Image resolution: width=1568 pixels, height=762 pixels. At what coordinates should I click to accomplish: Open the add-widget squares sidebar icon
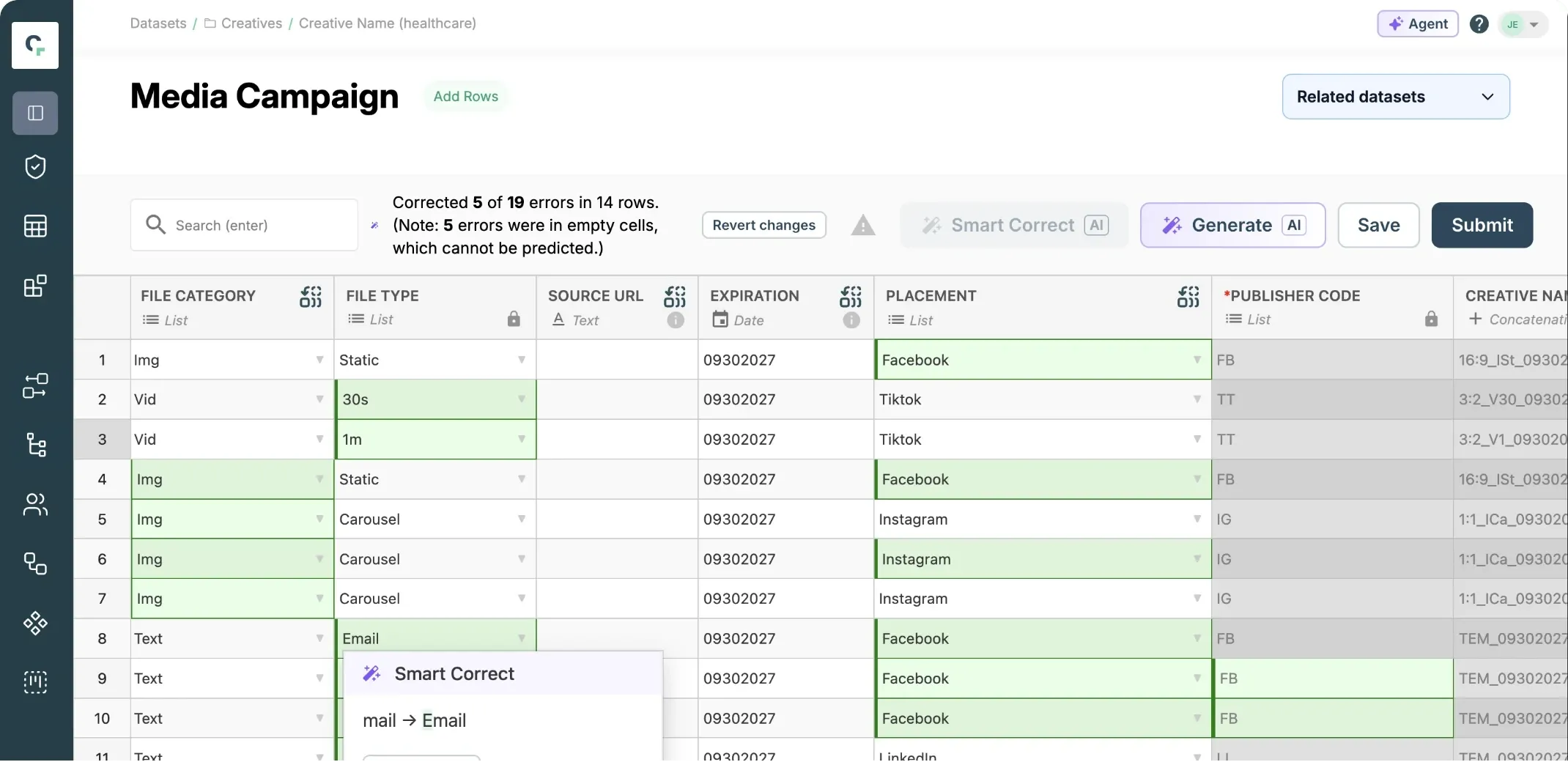pos(35,286)
